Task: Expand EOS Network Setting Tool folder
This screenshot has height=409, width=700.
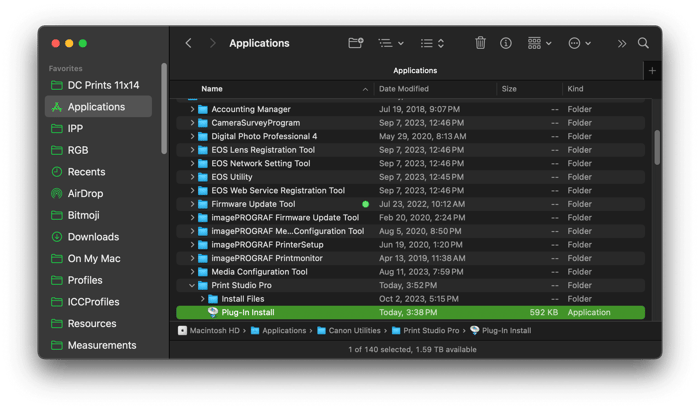Action: tap(192, 163)
